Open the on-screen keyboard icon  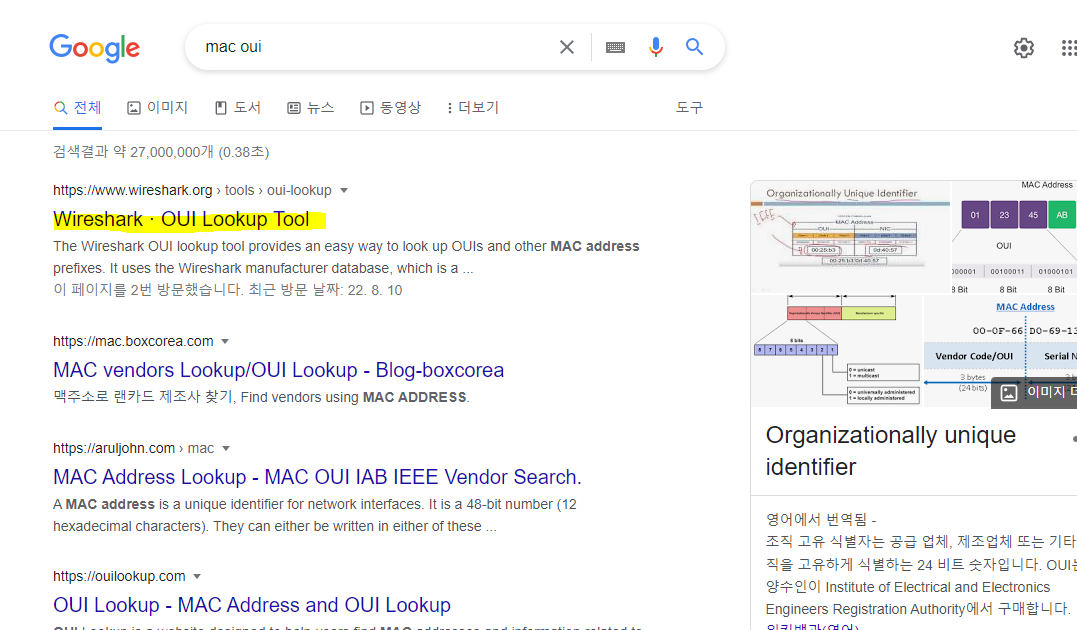(x=615, y=47)
